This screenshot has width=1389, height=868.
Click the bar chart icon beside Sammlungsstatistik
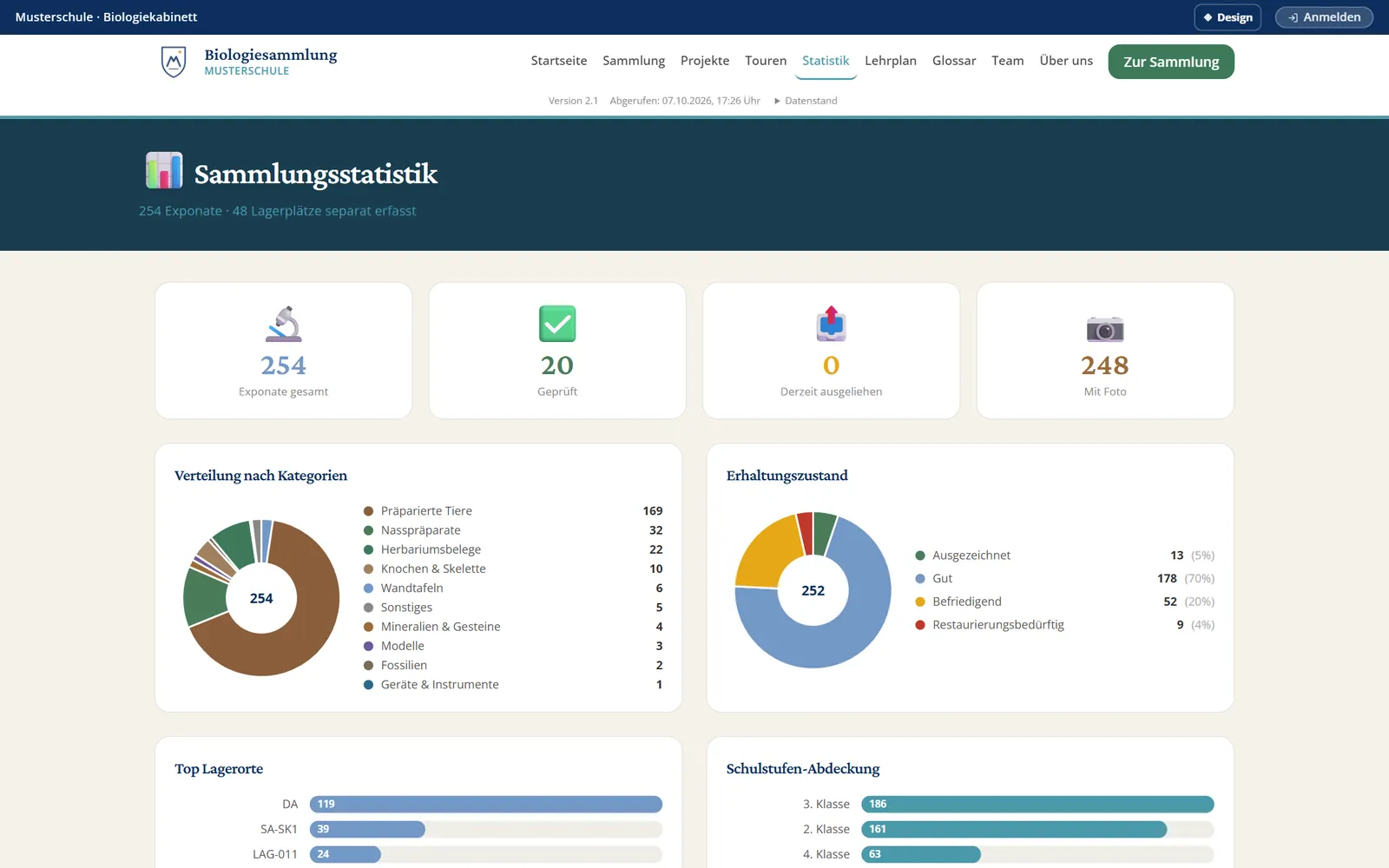point(164,171)
